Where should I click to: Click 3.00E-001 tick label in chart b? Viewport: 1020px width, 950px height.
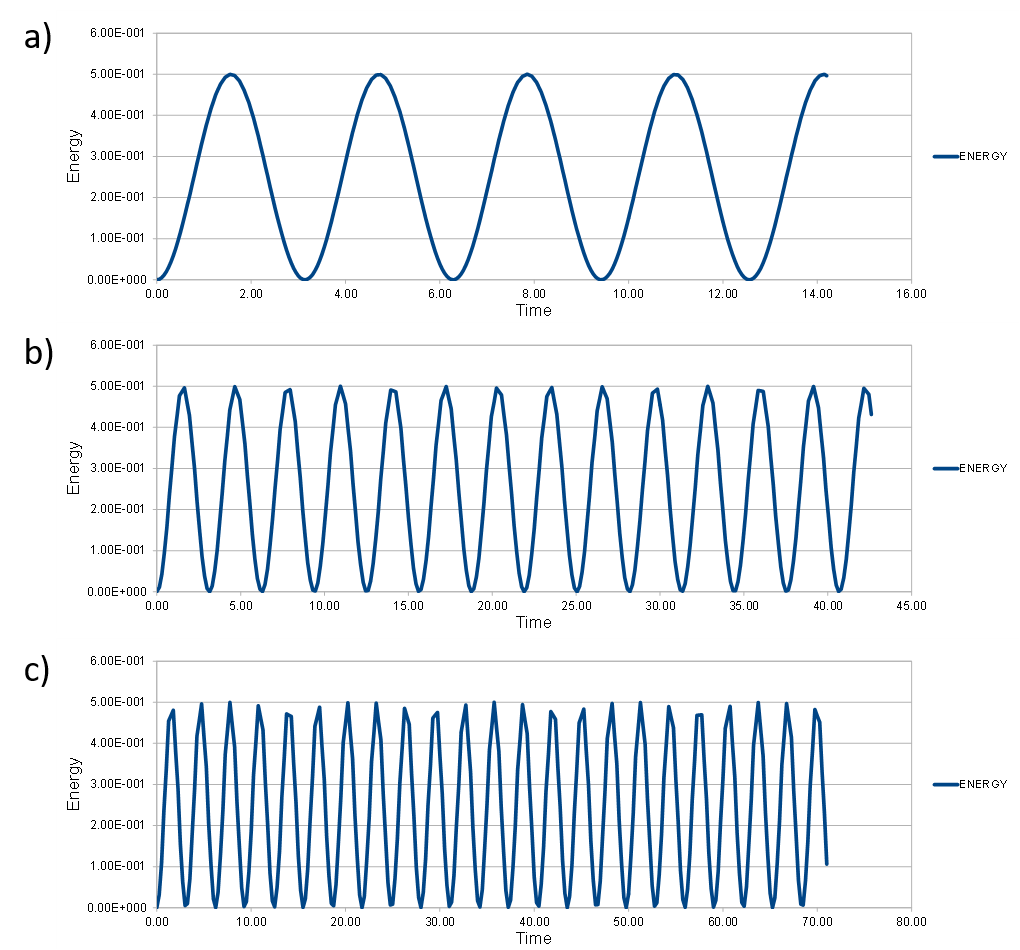117,468
